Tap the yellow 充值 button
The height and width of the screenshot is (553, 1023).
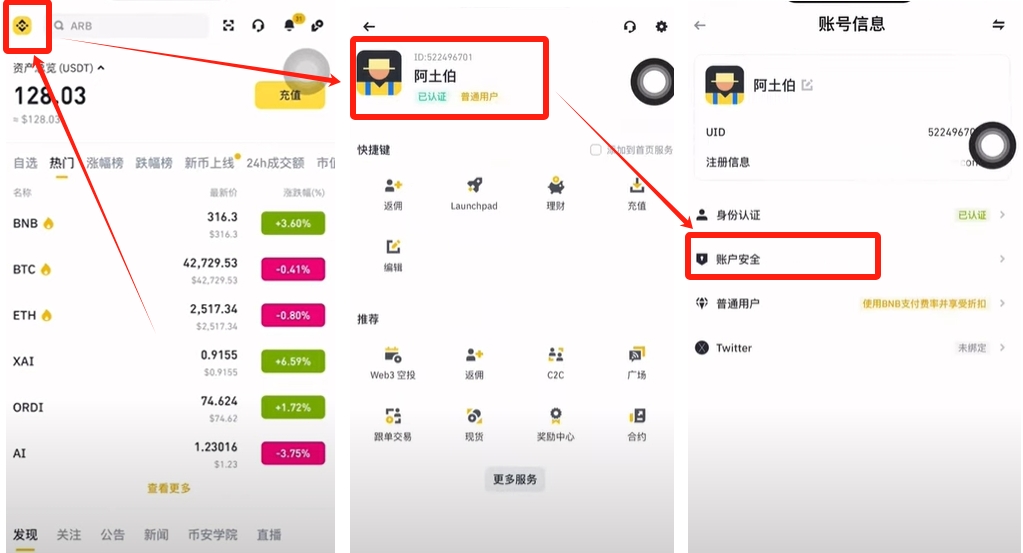pyautogui.click(x=290, y=96)
